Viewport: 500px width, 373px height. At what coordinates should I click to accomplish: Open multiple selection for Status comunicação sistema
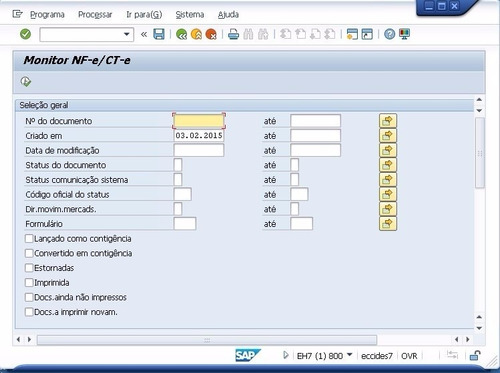(x=388, y=179)
